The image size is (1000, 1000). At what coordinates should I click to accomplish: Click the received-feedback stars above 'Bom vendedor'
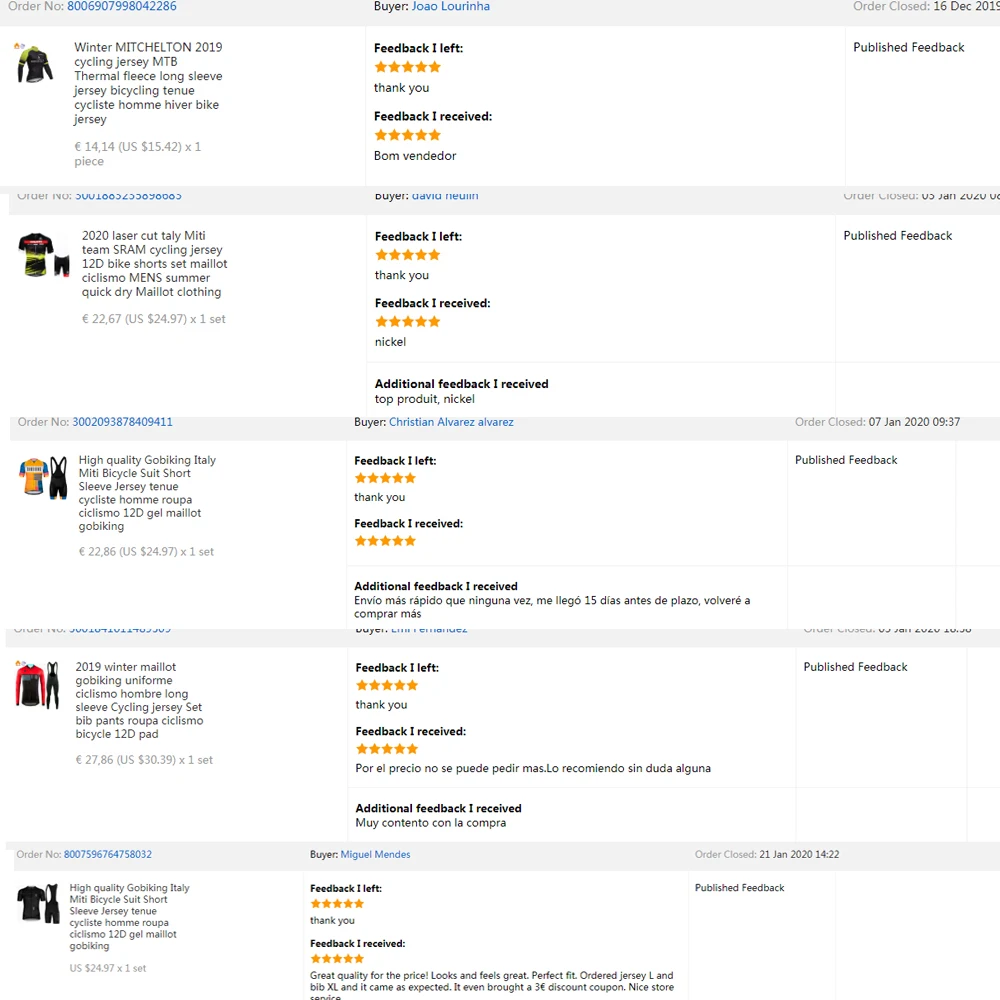click(407, 135)
